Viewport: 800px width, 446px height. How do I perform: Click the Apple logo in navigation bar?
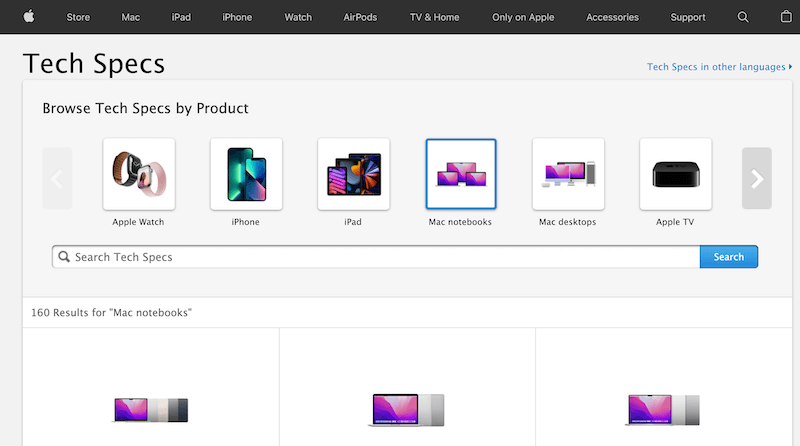29,17
